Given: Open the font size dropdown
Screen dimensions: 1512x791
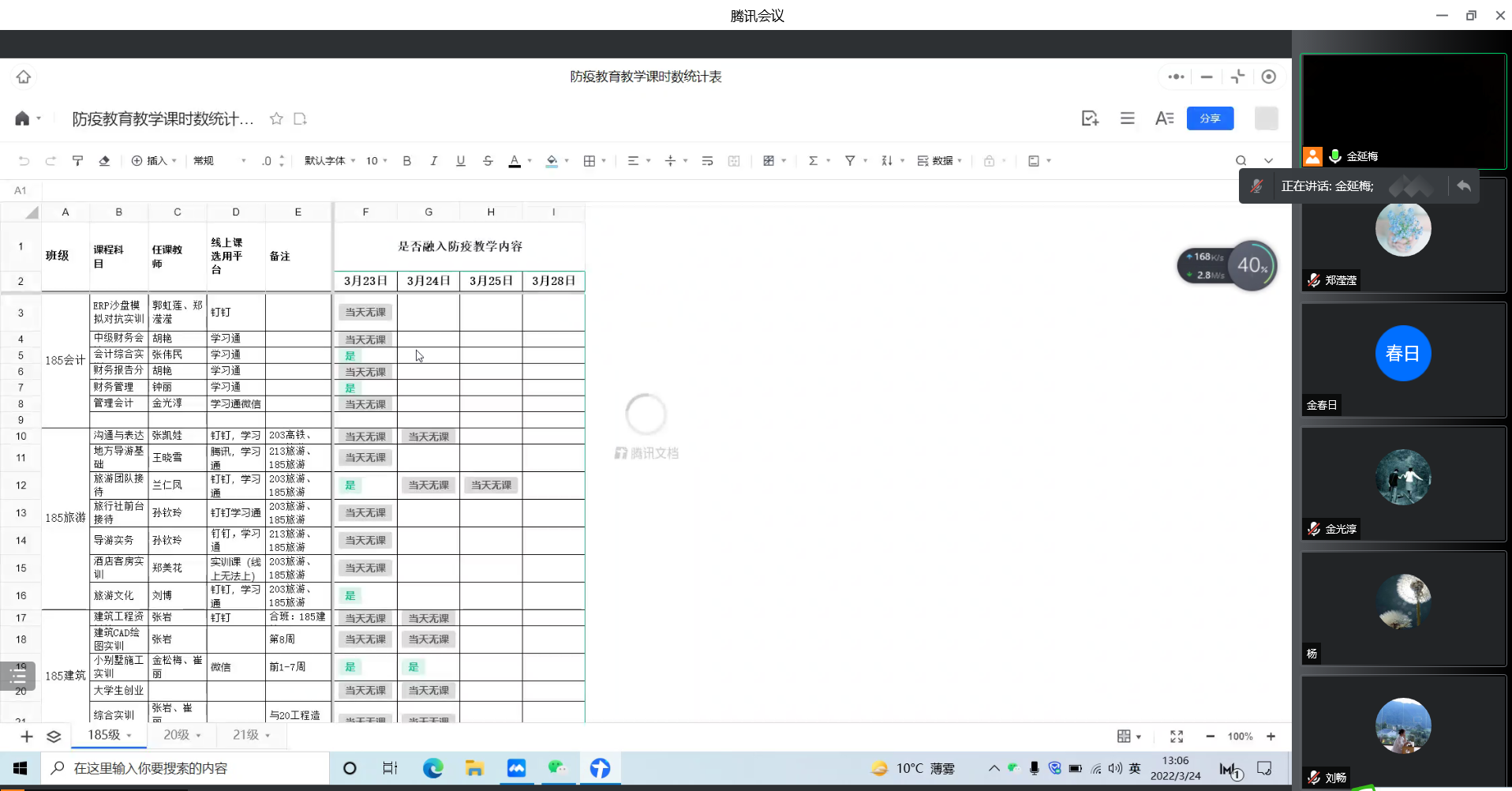Looking at the screenshot, I should tap(376, 161).
